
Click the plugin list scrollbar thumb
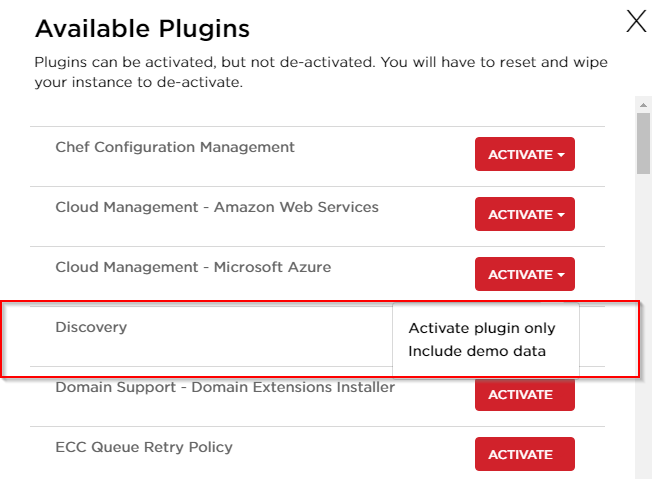click(643, 143)
